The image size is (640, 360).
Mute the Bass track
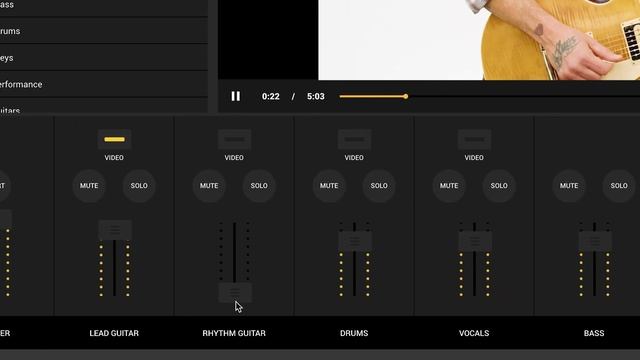[569, 186]
